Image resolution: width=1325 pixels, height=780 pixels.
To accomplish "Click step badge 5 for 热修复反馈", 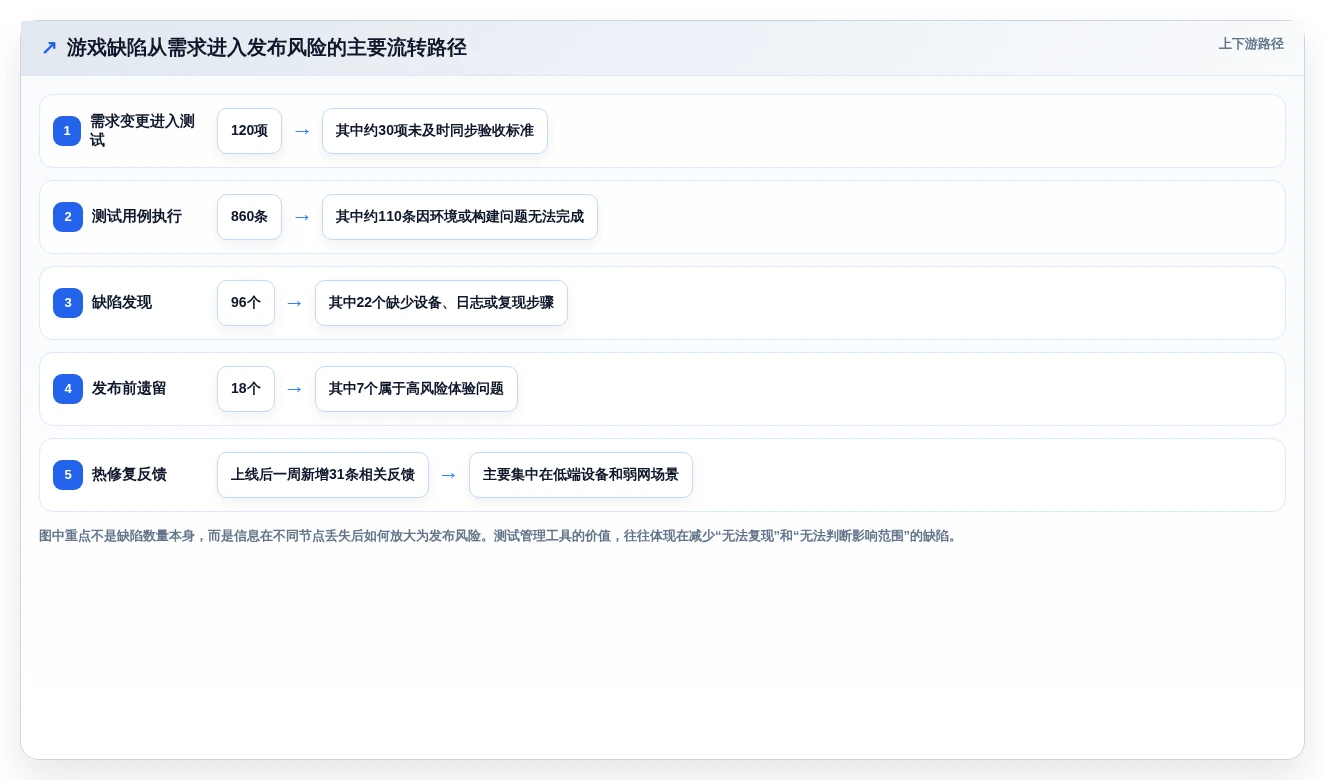I will point(67,475).
